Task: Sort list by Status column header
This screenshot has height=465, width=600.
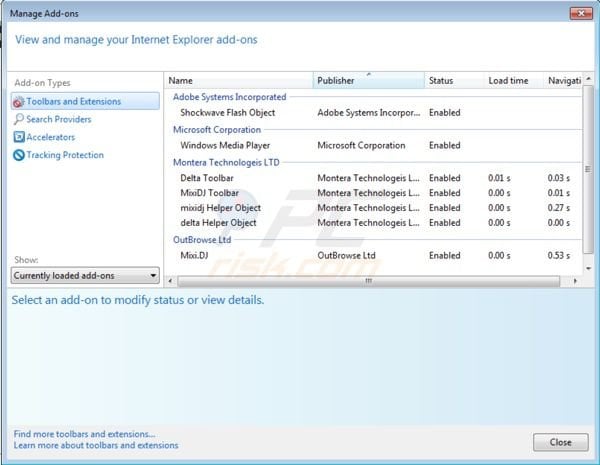Action: (x=454, y=81)
